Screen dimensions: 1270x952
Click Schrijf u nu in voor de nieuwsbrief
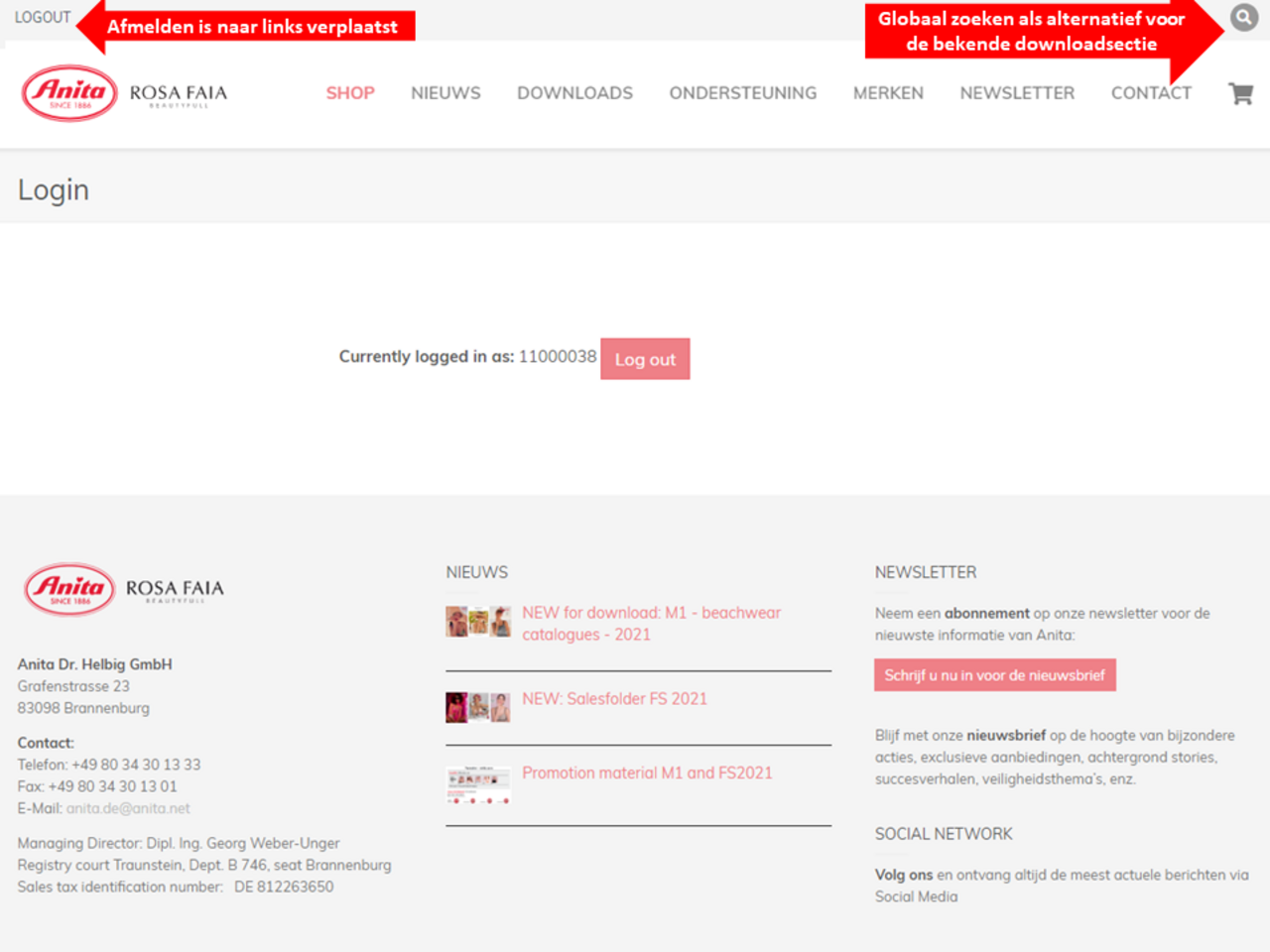(994, 675)
